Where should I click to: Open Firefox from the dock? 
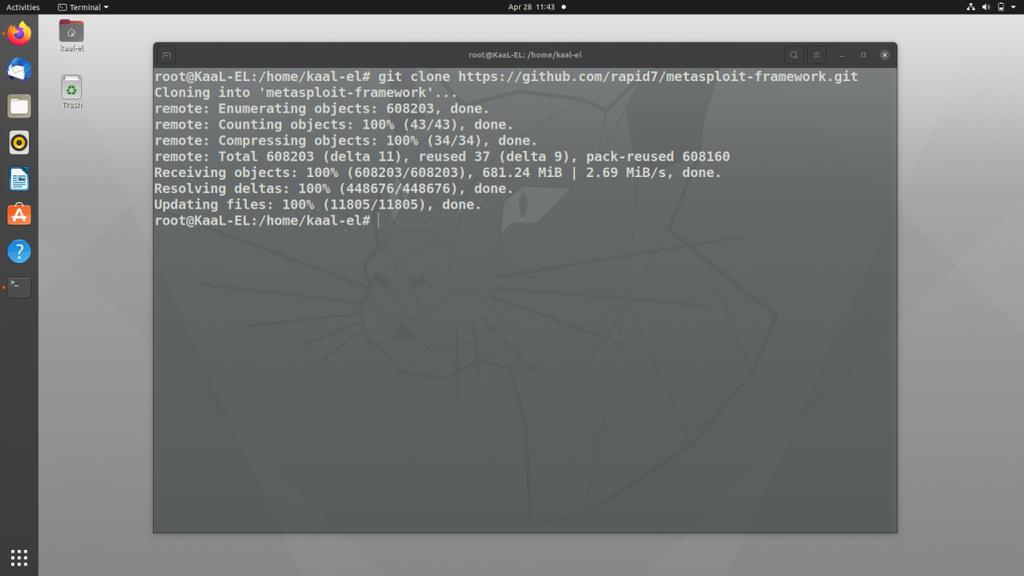(19, 33)
